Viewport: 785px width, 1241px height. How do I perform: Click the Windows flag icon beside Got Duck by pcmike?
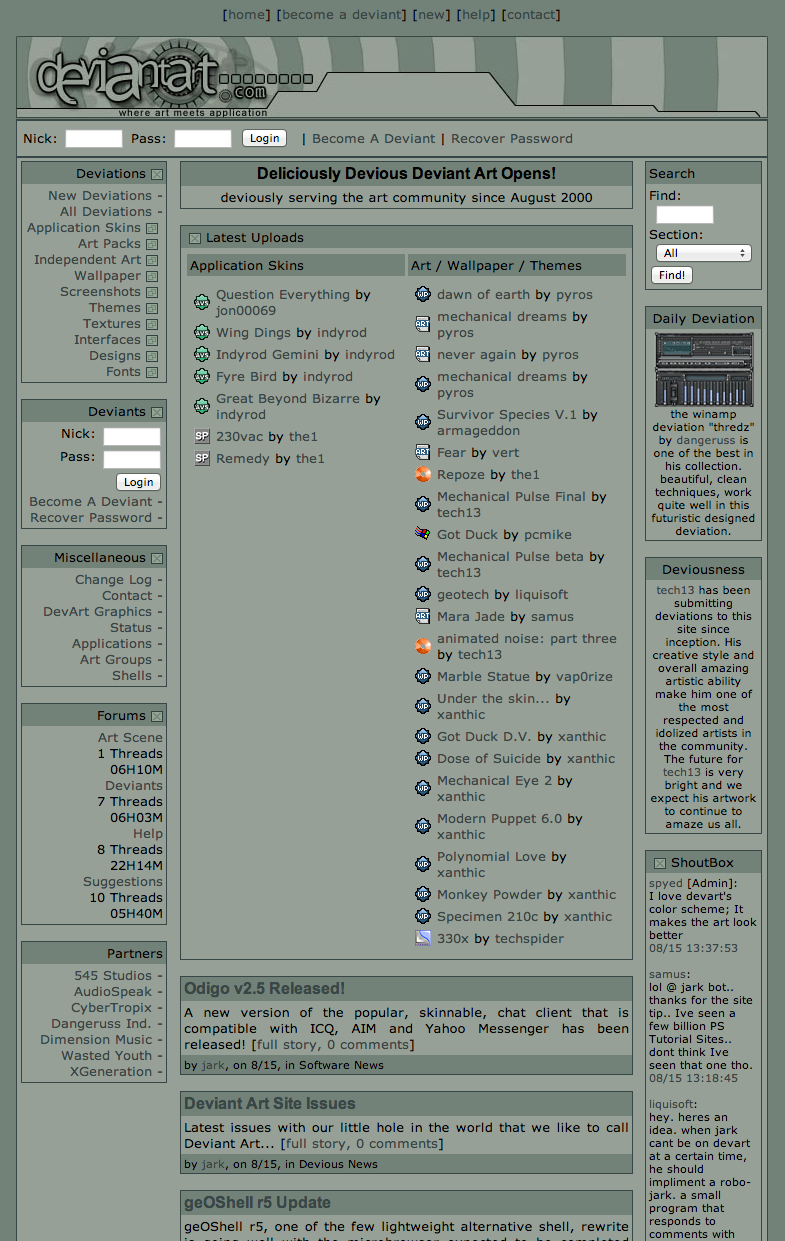click(x=423, y=534)
